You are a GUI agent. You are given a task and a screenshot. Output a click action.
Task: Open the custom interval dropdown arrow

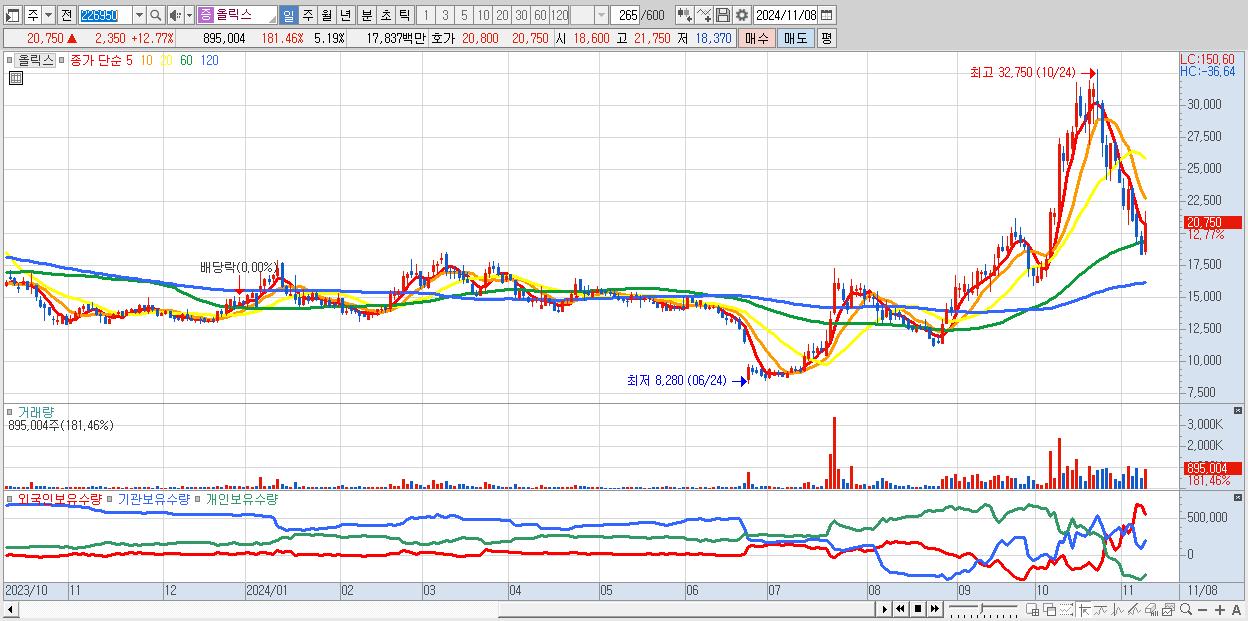(x=601, y=15)
